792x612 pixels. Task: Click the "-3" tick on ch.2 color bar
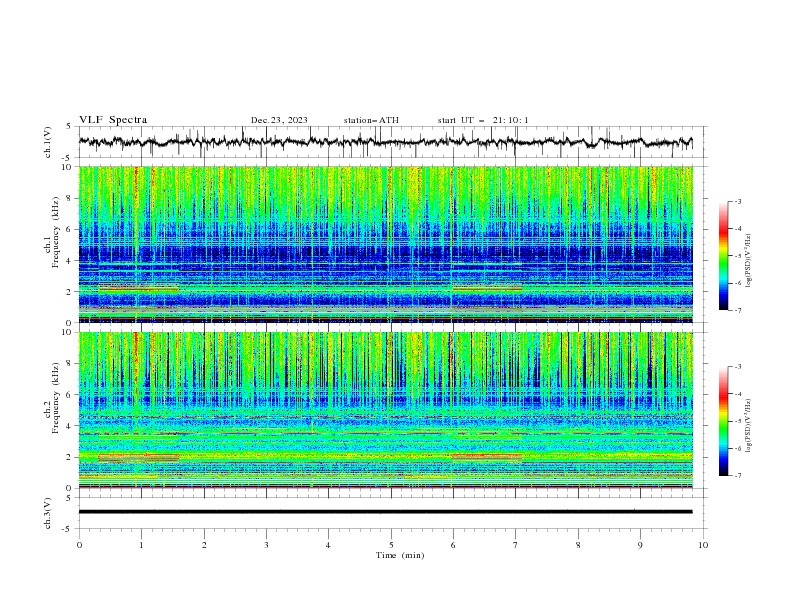[738, 367]
